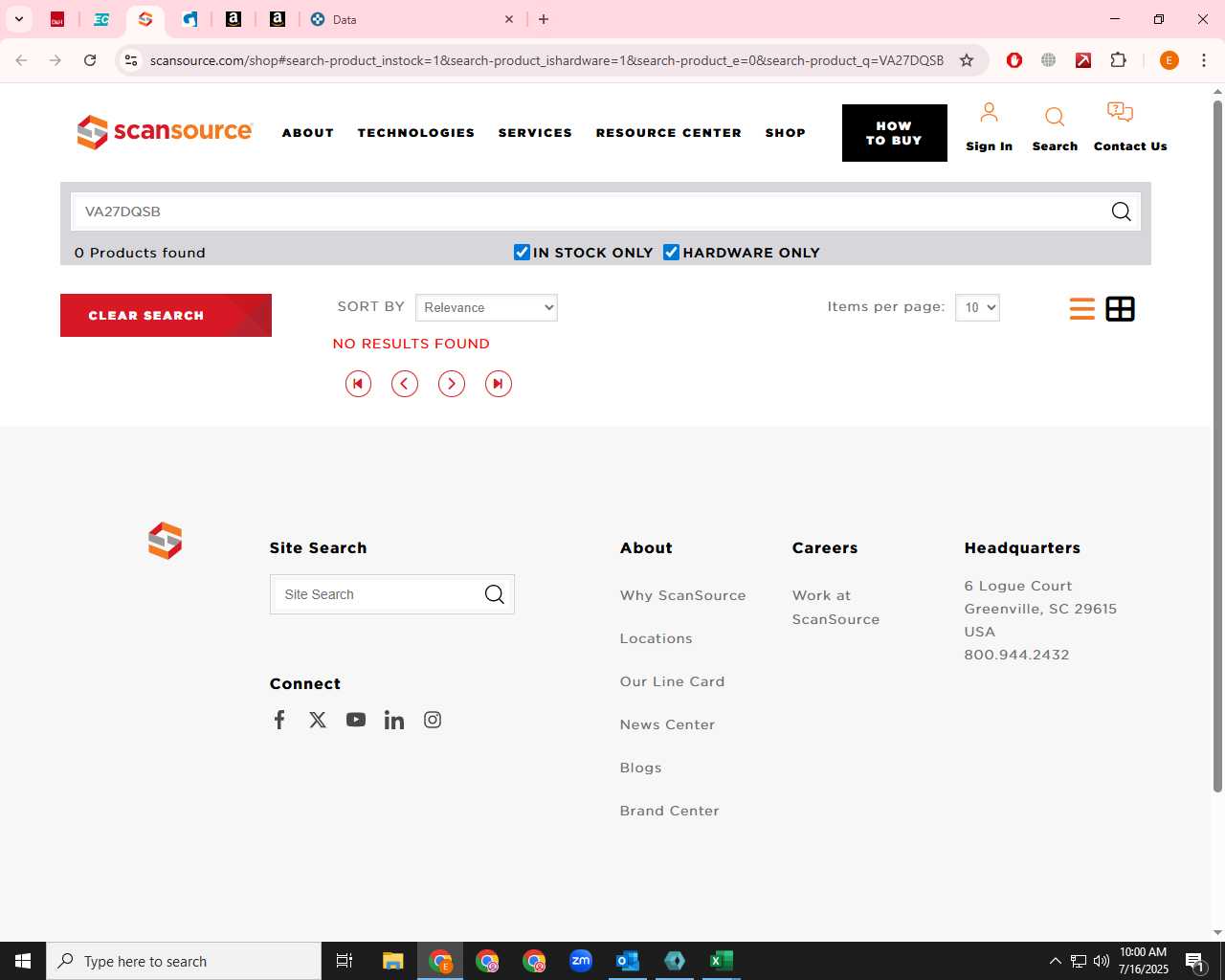Open Chrome three-dot menu
The width and height of the screenshot is (1225, 980).
(x=1203, y=60)
